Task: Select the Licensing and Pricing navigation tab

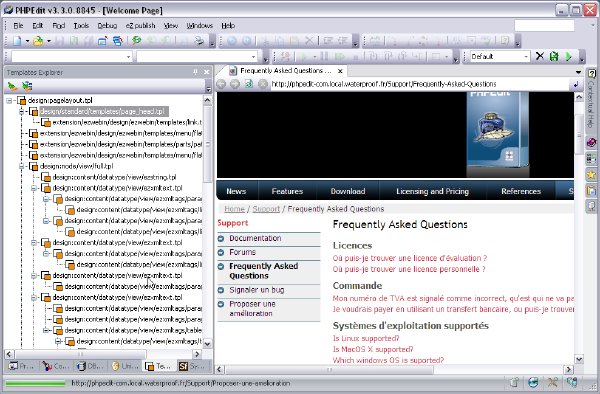Action: (x=432, y=191)
